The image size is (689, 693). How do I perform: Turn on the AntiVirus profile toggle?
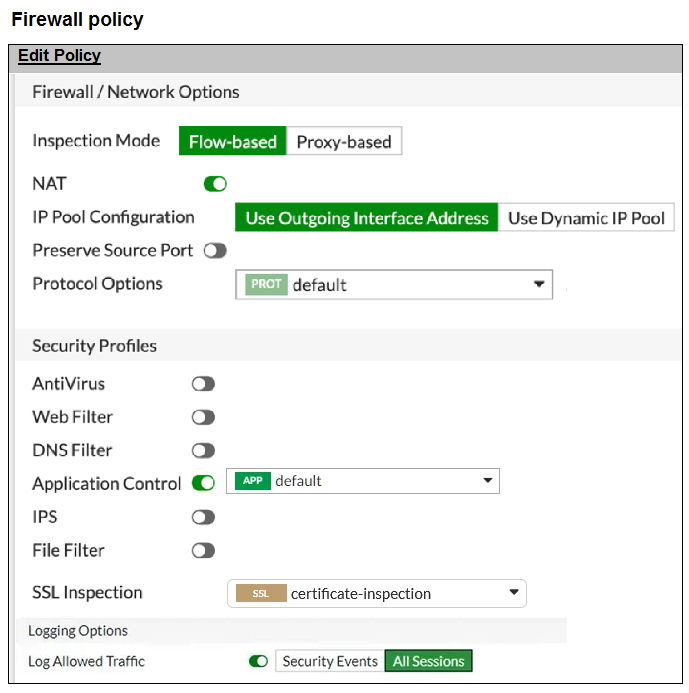click(x=204, y=384)
